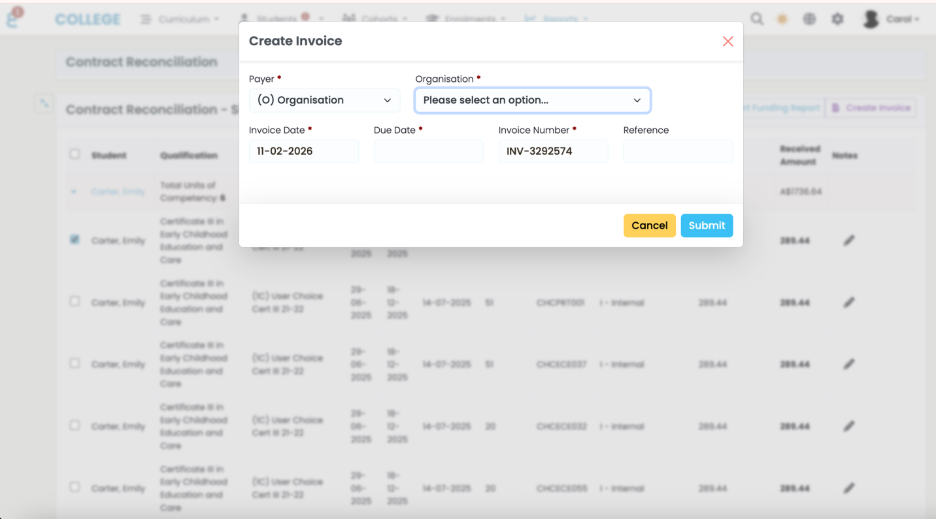Click the search magnifier icon in header
Image resolution: width=936 pixels, height=519 pixels.
pyautogui.click(x=757, y=19)
